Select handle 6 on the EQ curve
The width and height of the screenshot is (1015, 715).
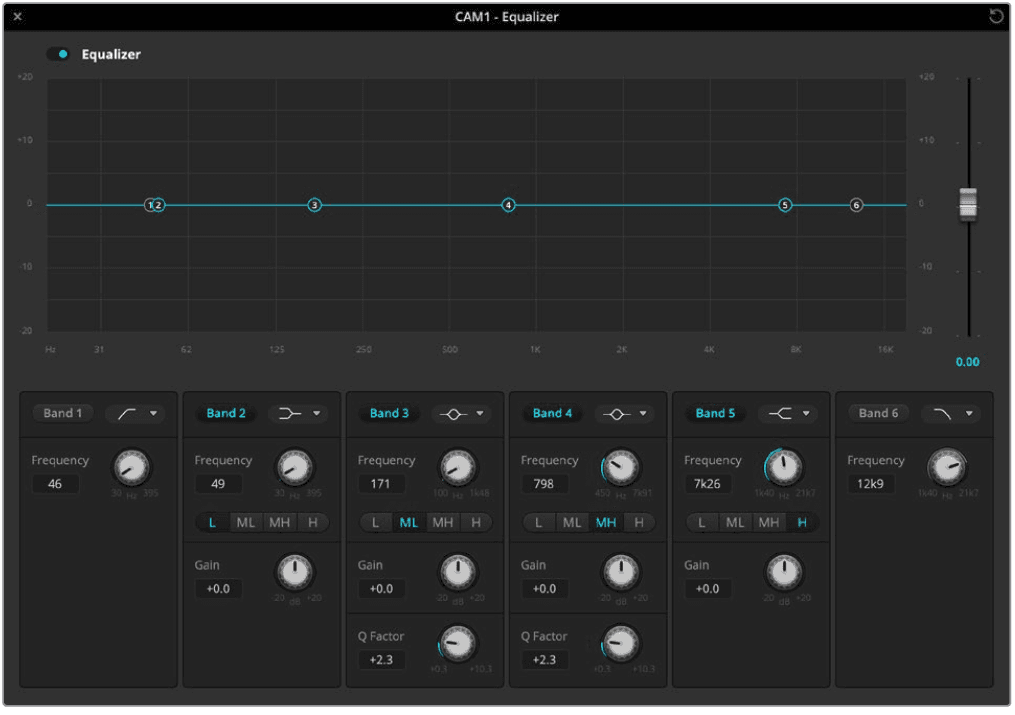tap(856, 205)
